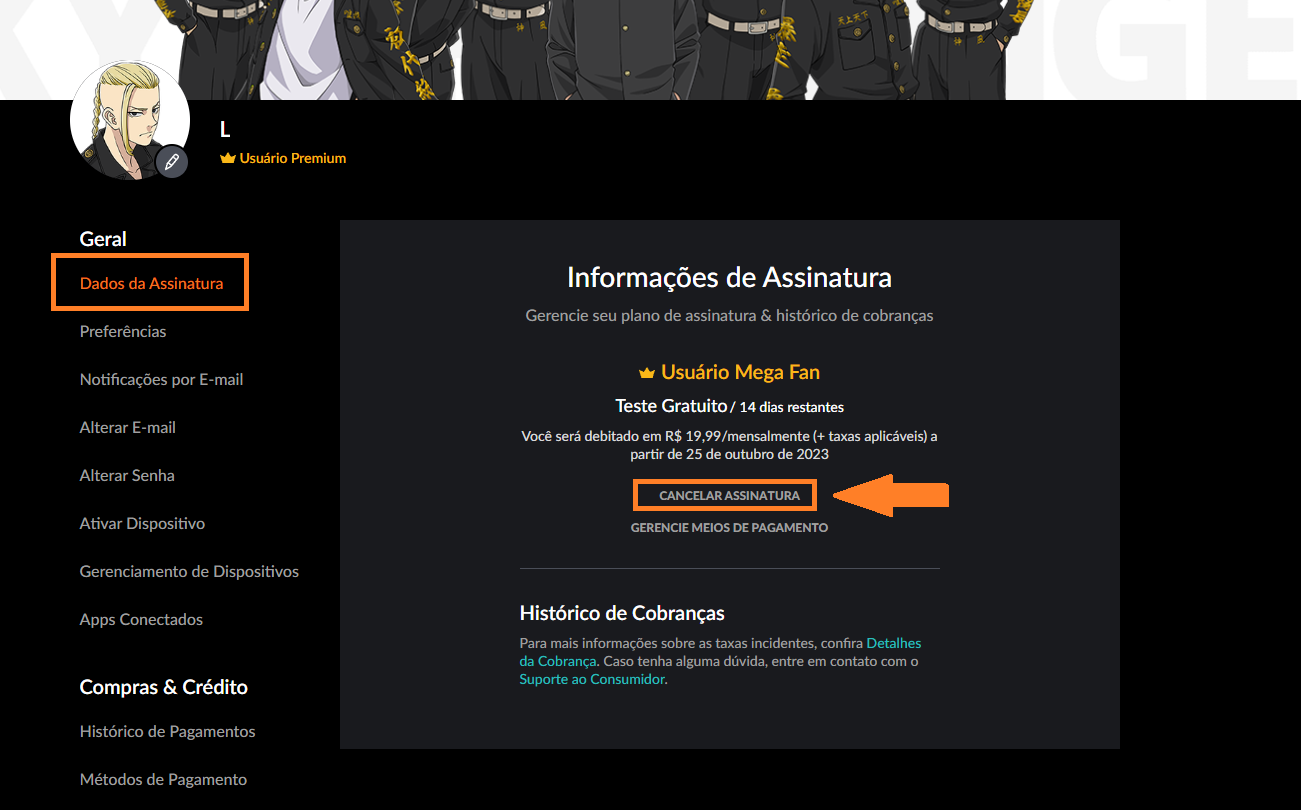The width and height of the screenshot is (1301, 810).
Task: Select Alterar E-mail option
Action: coord(128,427)
